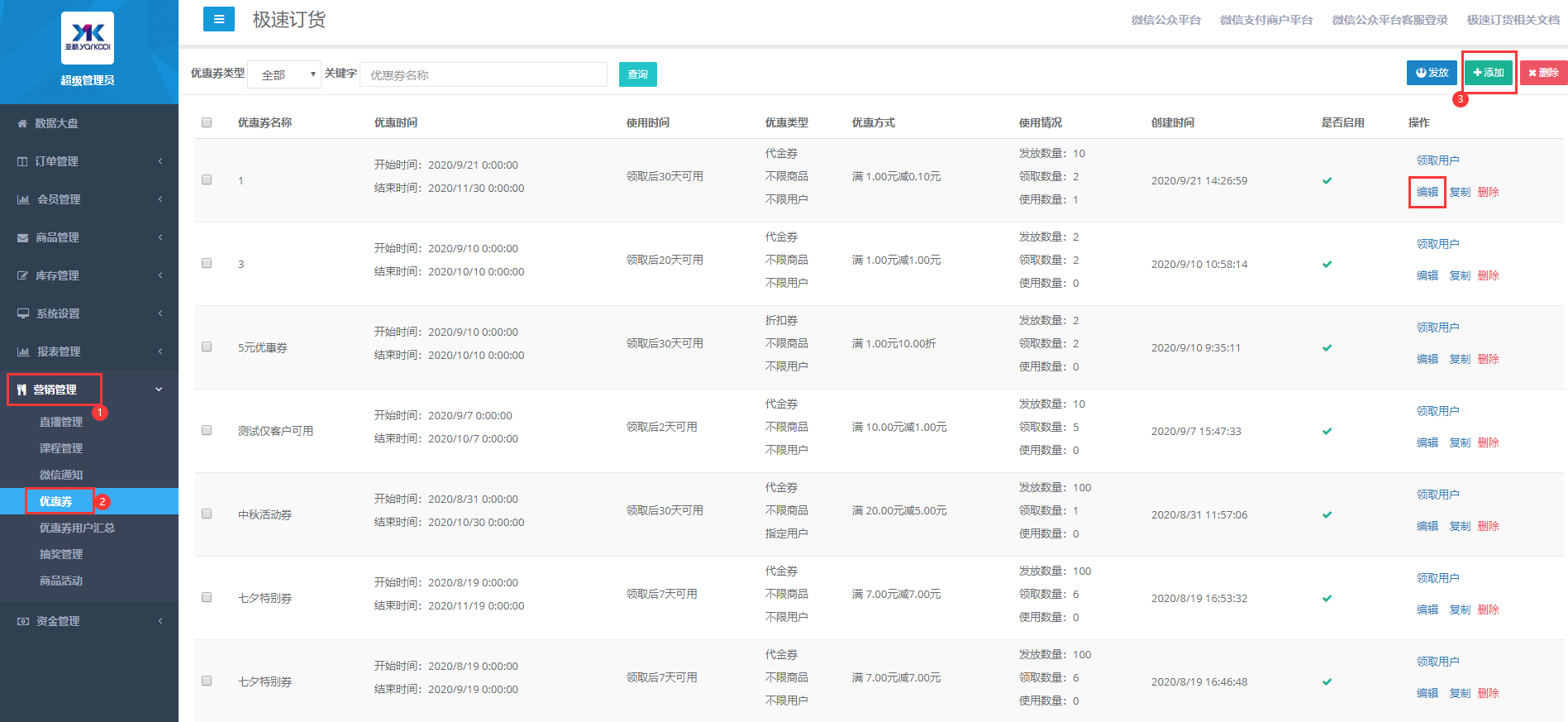The height and width of the screenshot is (722, 1568).
Task: Expand the 资金管理 menu chevron
Action: (160, 621)
